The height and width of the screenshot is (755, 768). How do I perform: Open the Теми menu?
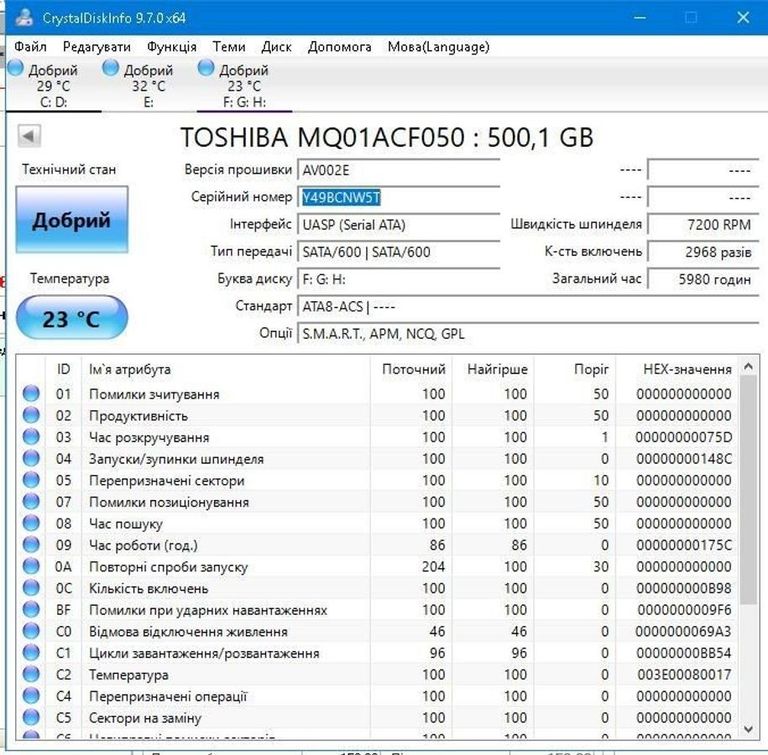(229, 47)
